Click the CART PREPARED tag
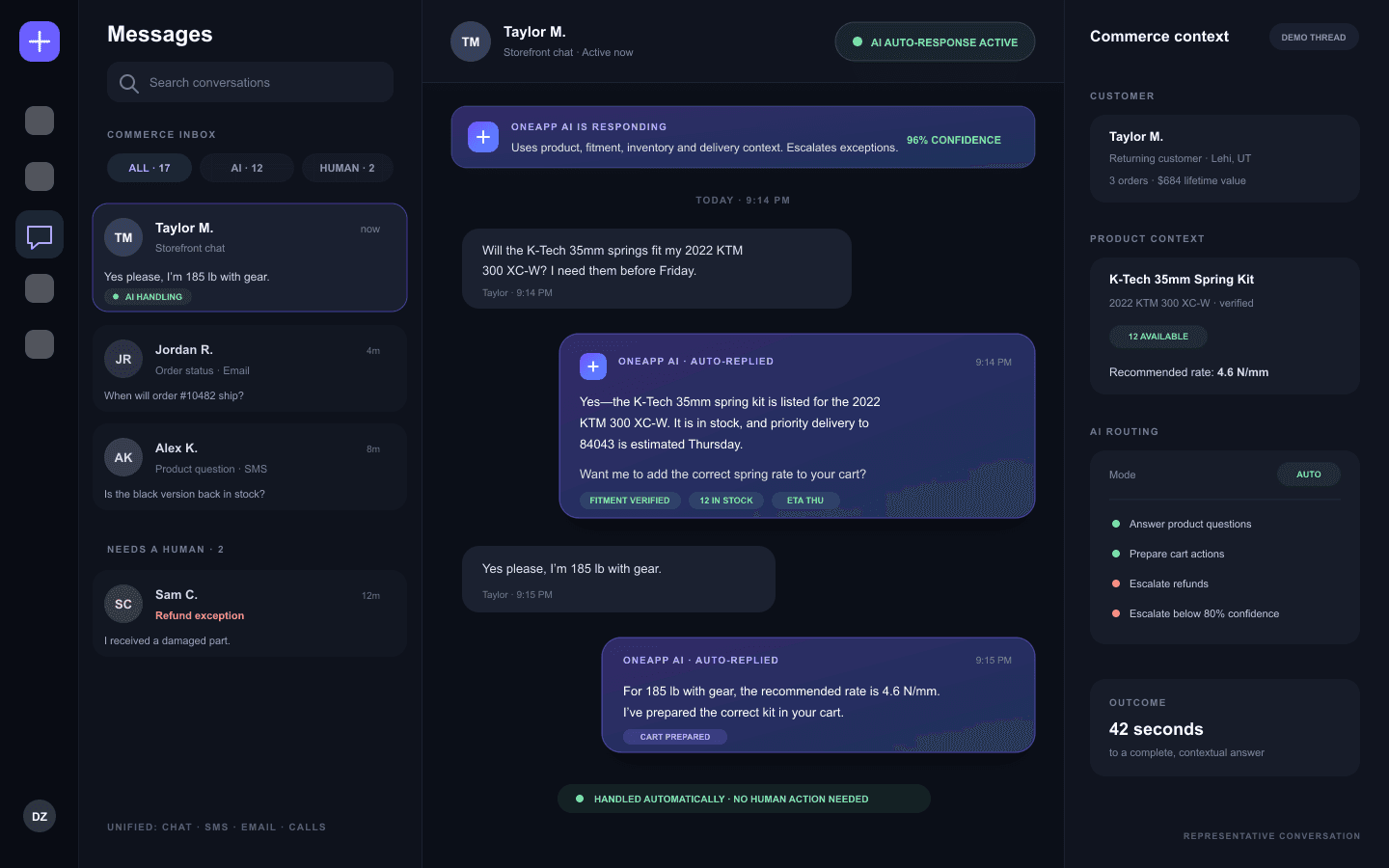The image size is (1389, 868). tap(675, 737)
